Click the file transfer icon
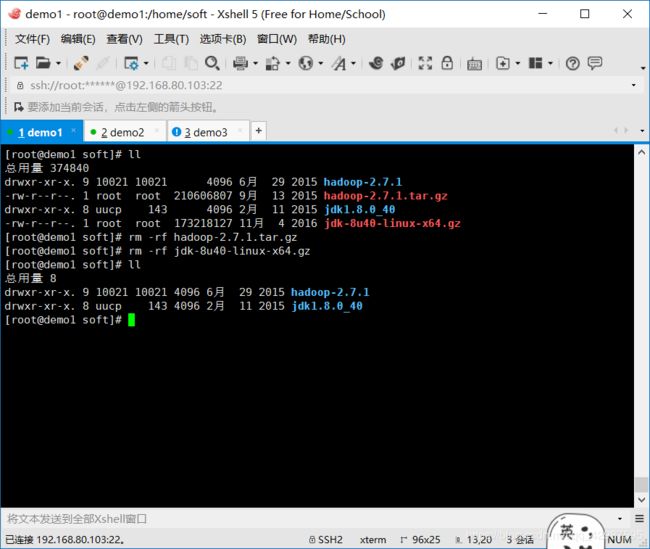 (273, 63)
